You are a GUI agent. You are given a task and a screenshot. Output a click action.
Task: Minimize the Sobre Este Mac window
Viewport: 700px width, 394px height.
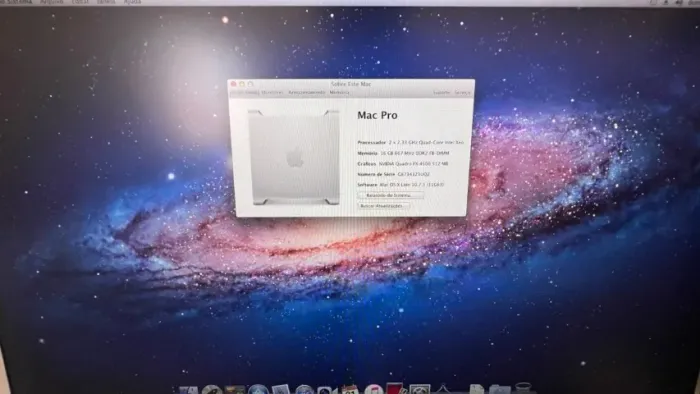242,84
